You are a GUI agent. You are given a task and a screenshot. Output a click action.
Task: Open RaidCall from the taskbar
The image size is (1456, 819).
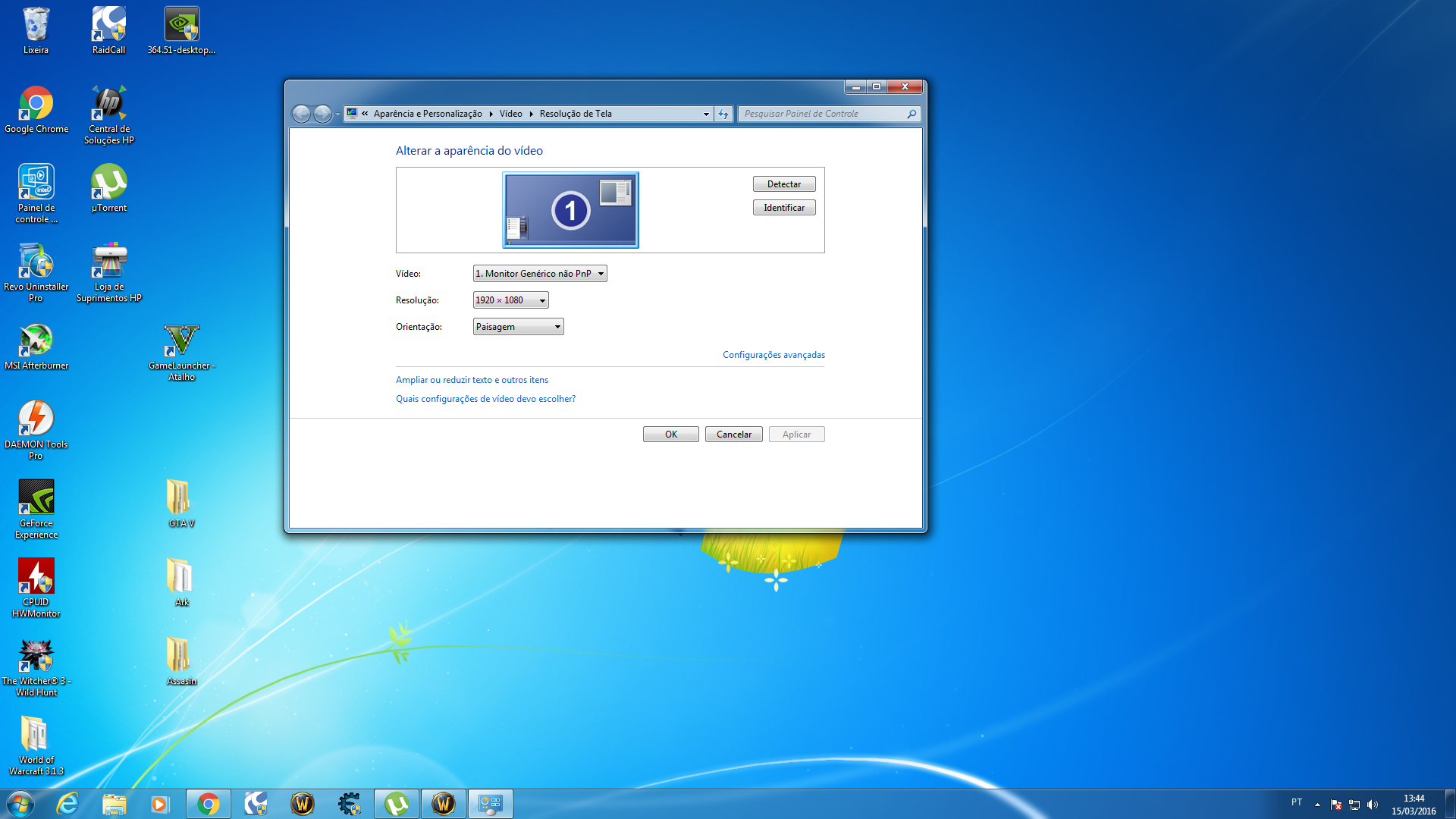pyautogui.click(x=256, y=804)
